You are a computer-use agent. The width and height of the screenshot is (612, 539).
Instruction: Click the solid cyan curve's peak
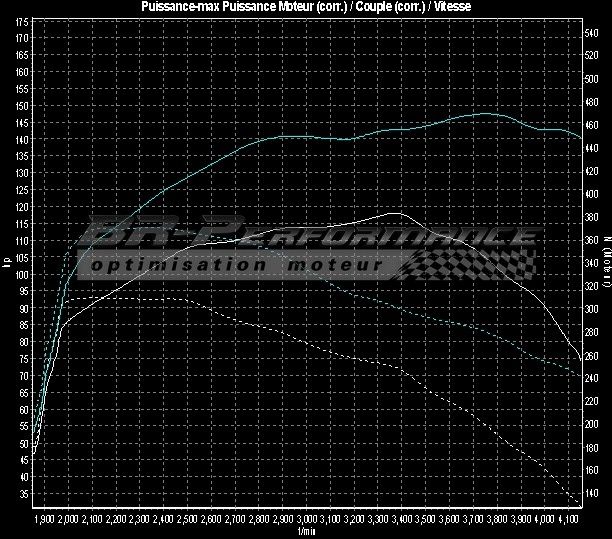click(487, 114)
